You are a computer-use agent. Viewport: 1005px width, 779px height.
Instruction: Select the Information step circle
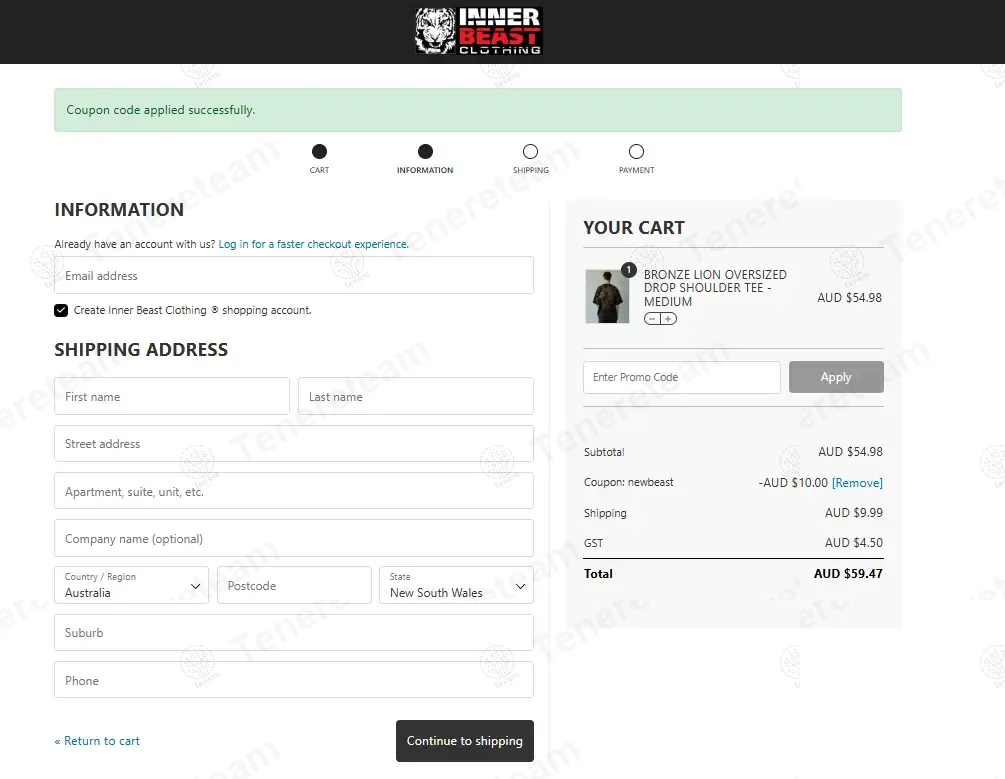pyautogui.click(x=425, y=151)
